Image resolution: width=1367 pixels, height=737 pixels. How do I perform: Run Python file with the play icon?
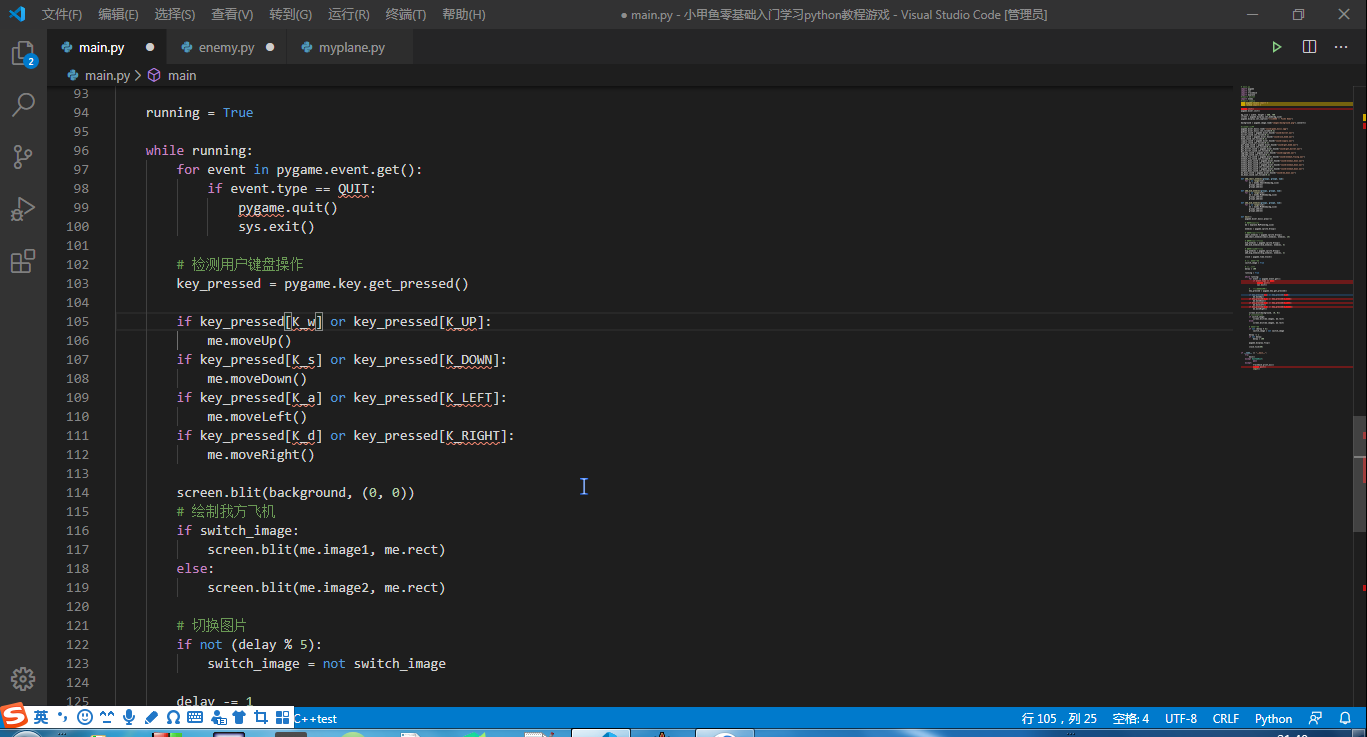(1277, 47)
